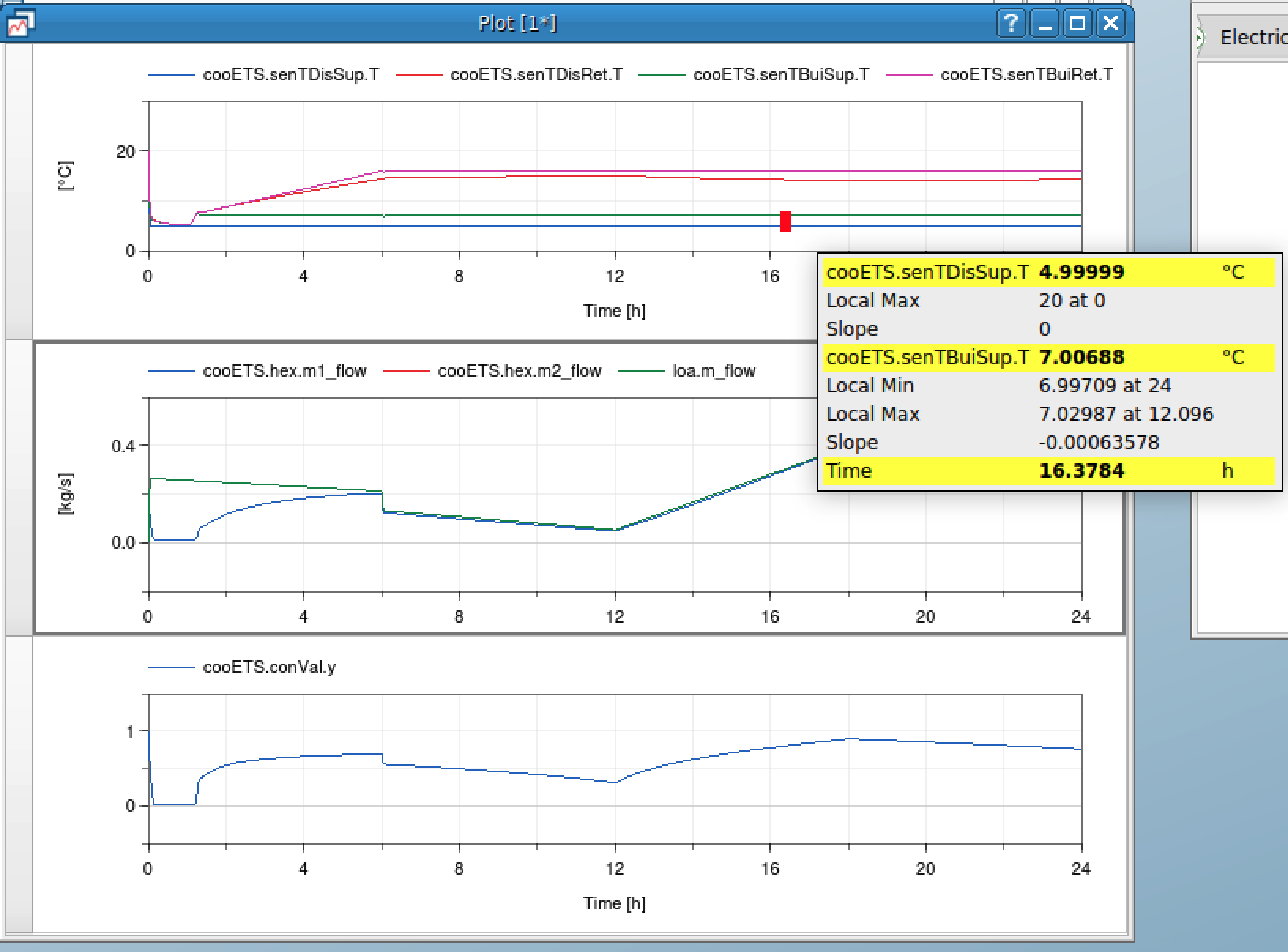The height and width of the screenshot is (952, 1288).
Task: Toggle visibility of cooETS.hex.m2_flow curve
Action: tap(521, 370)
